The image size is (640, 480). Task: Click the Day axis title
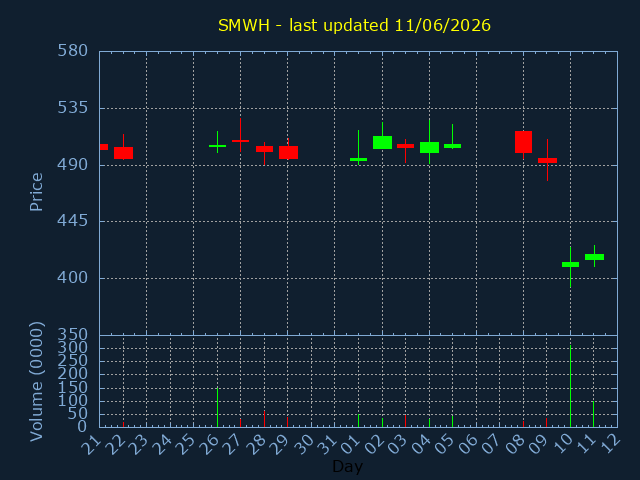(347, 467)
